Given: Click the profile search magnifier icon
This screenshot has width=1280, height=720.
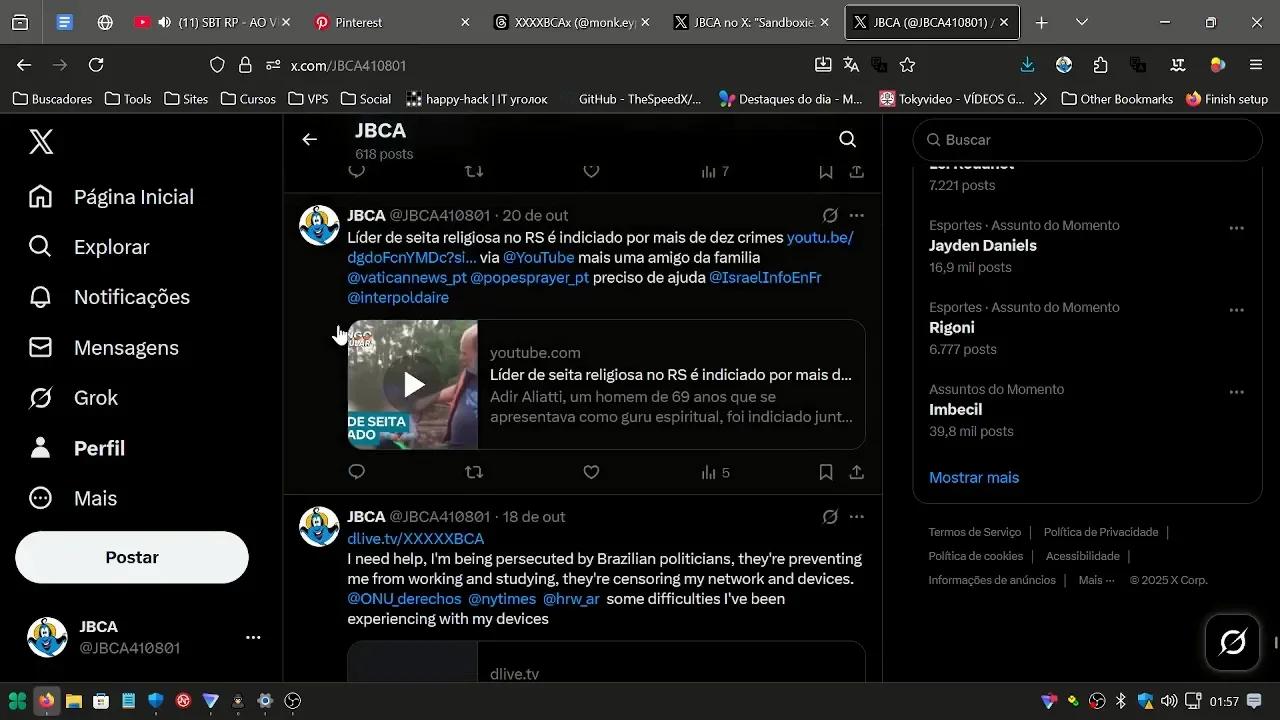Looking at the screenshot, I should tap(847, 140).
